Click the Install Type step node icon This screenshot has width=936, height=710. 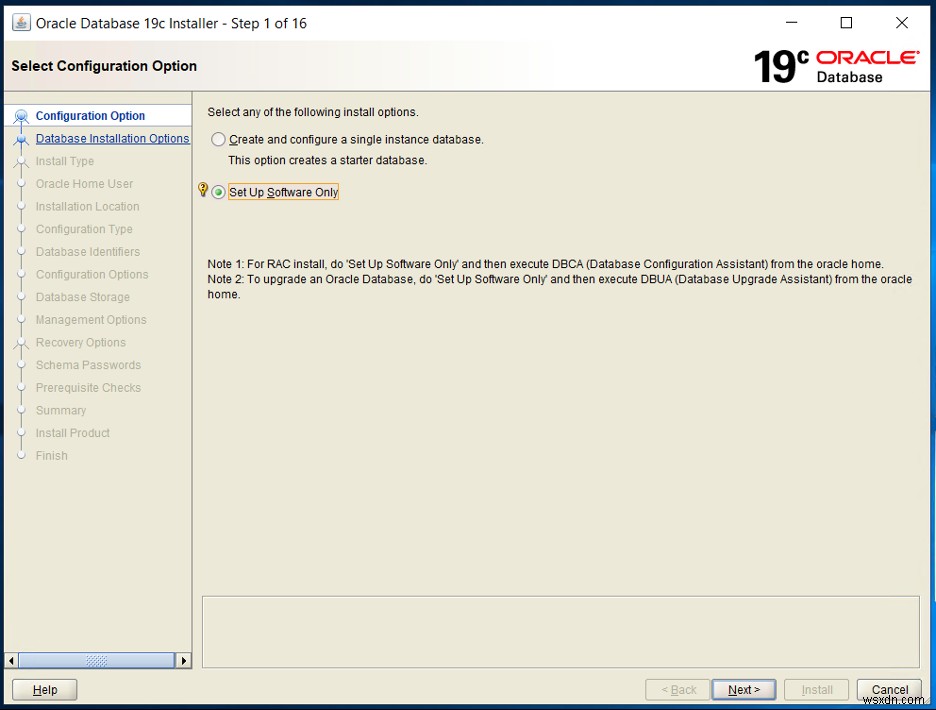(22, 161)
